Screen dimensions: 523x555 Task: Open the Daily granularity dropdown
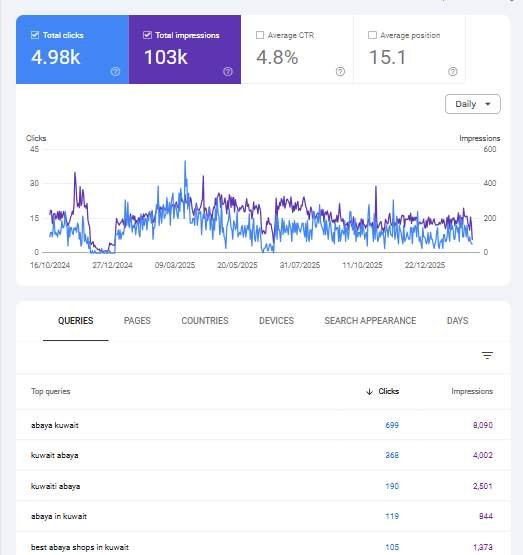(x=473, y=104)
